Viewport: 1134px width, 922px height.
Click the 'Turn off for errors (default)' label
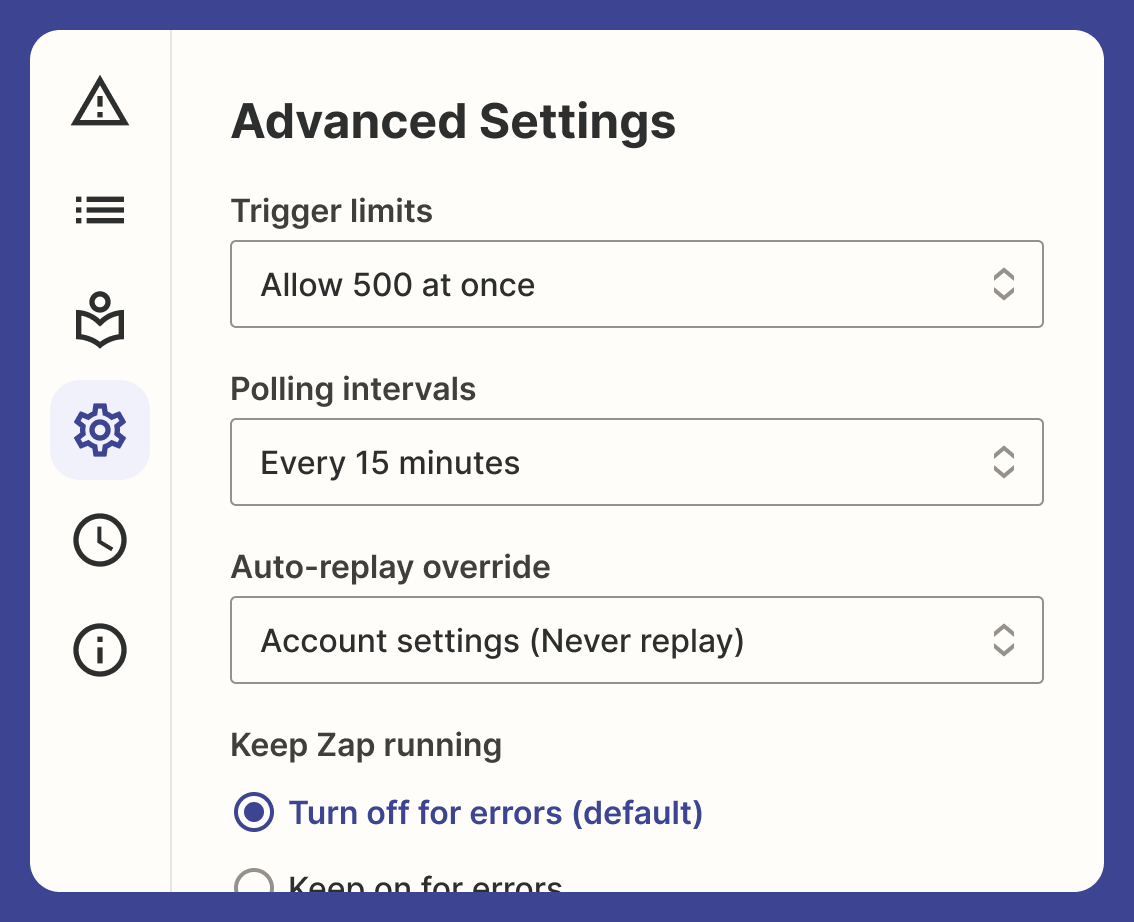(x=495, y=813)
